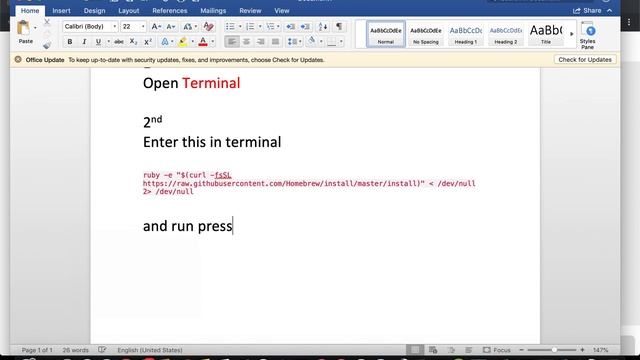Viewport: 640px width, 360px height.
Task: Open the Bullets dropdown arrow
Action: coord(240,27)
